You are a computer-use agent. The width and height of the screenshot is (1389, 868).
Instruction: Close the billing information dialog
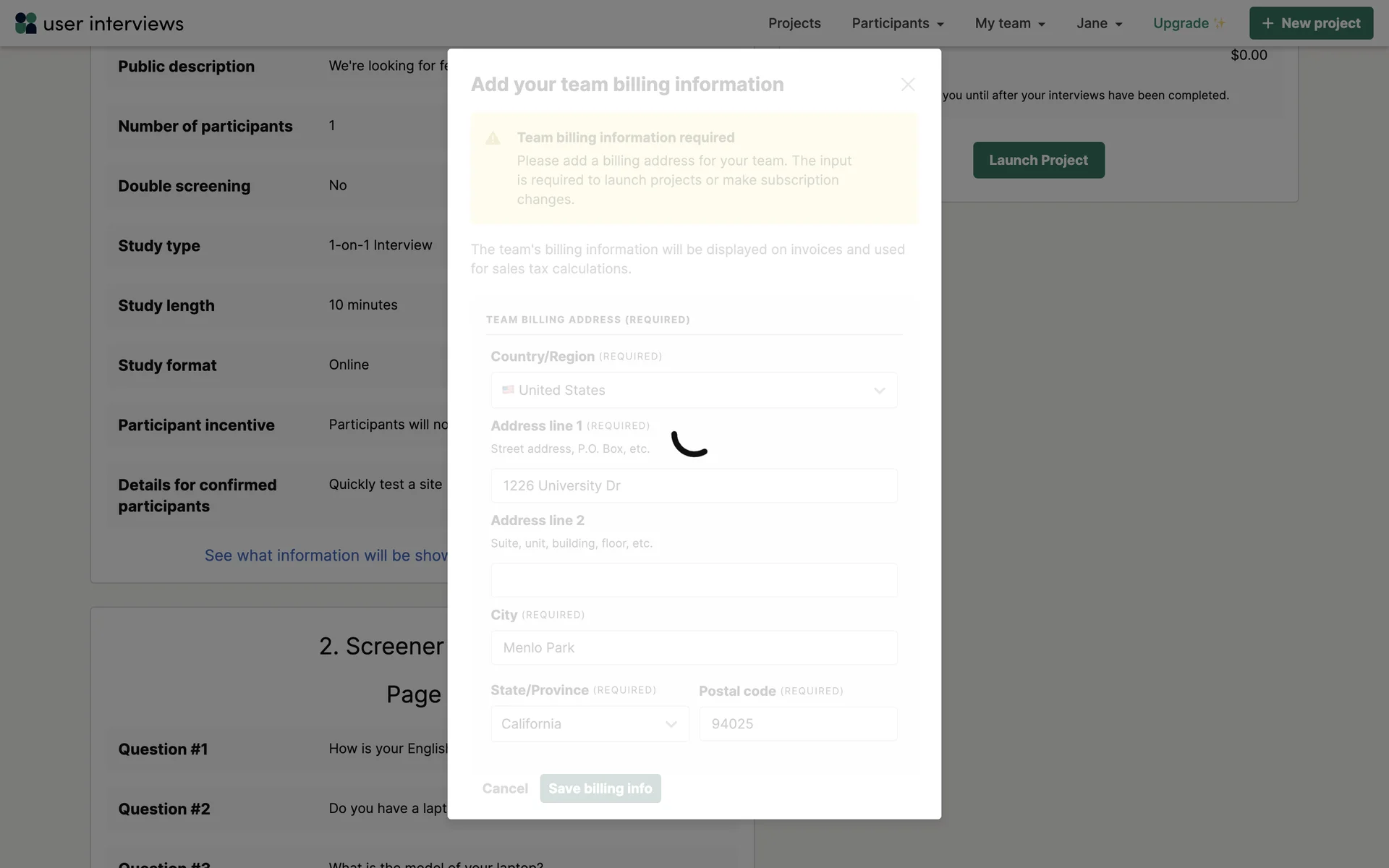908,85
